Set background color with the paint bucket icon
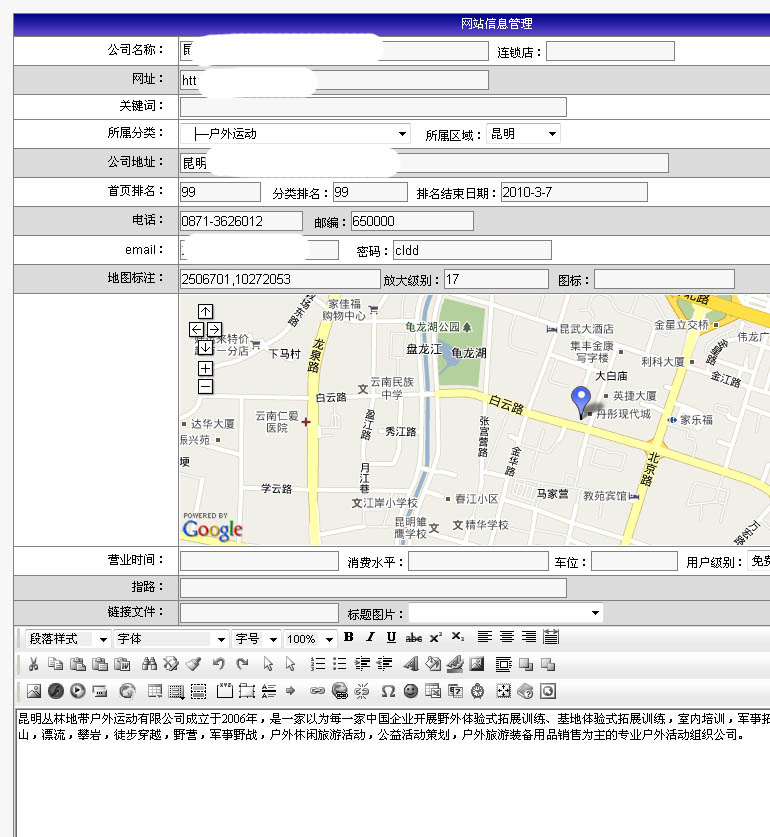Image resolution: width=770 pixels, height=837 pixels. 433,664
